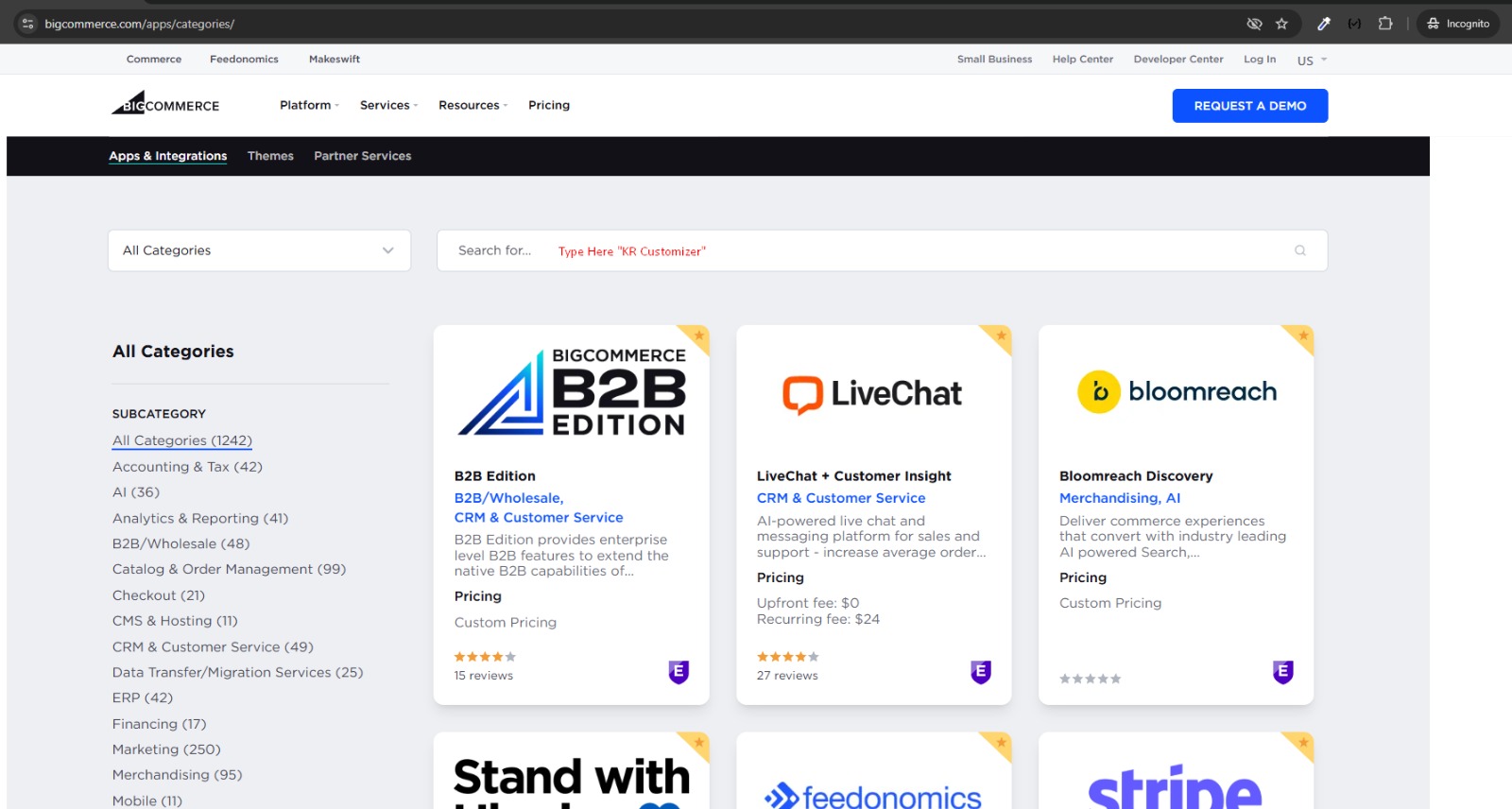The height and width of the screenshot is (809, 1512).
Task: Click the LiveChat logo image
Action: click(872, 394)
